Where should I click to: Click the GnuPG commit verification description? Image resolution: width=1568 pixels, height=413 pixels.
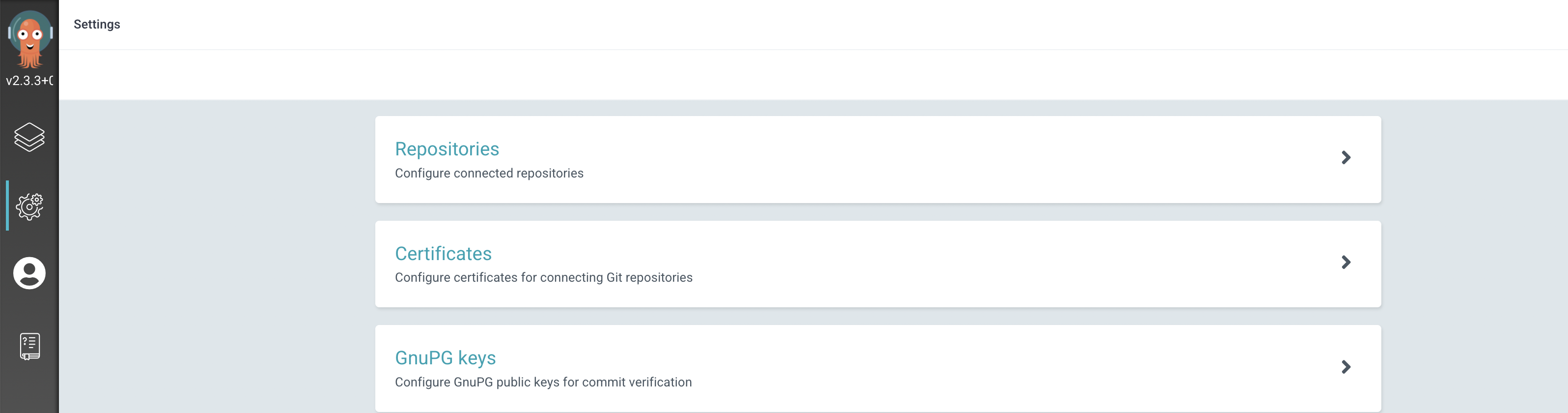click(x=543, y=383)
